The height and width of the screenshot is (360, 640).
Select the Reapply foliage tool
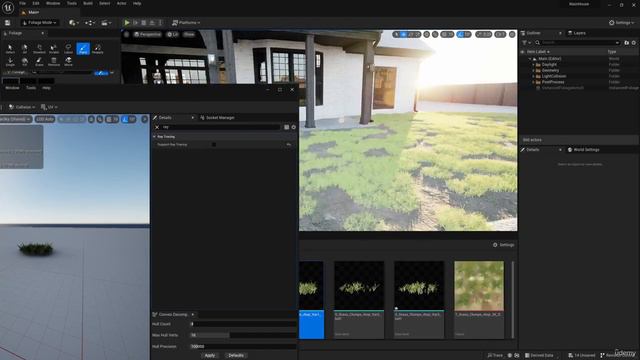click(98, 49)
